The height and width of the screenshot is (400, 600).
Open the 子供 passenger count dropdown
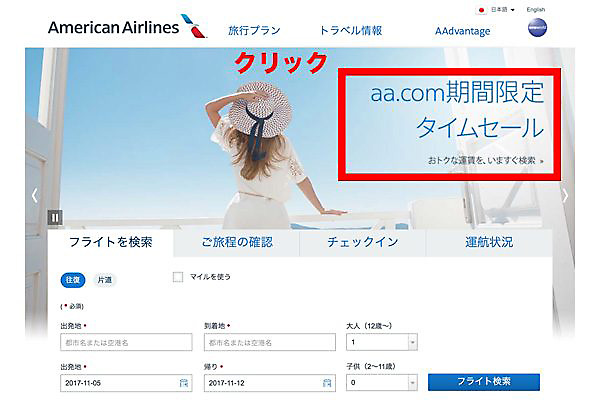(x=382, y=382)
